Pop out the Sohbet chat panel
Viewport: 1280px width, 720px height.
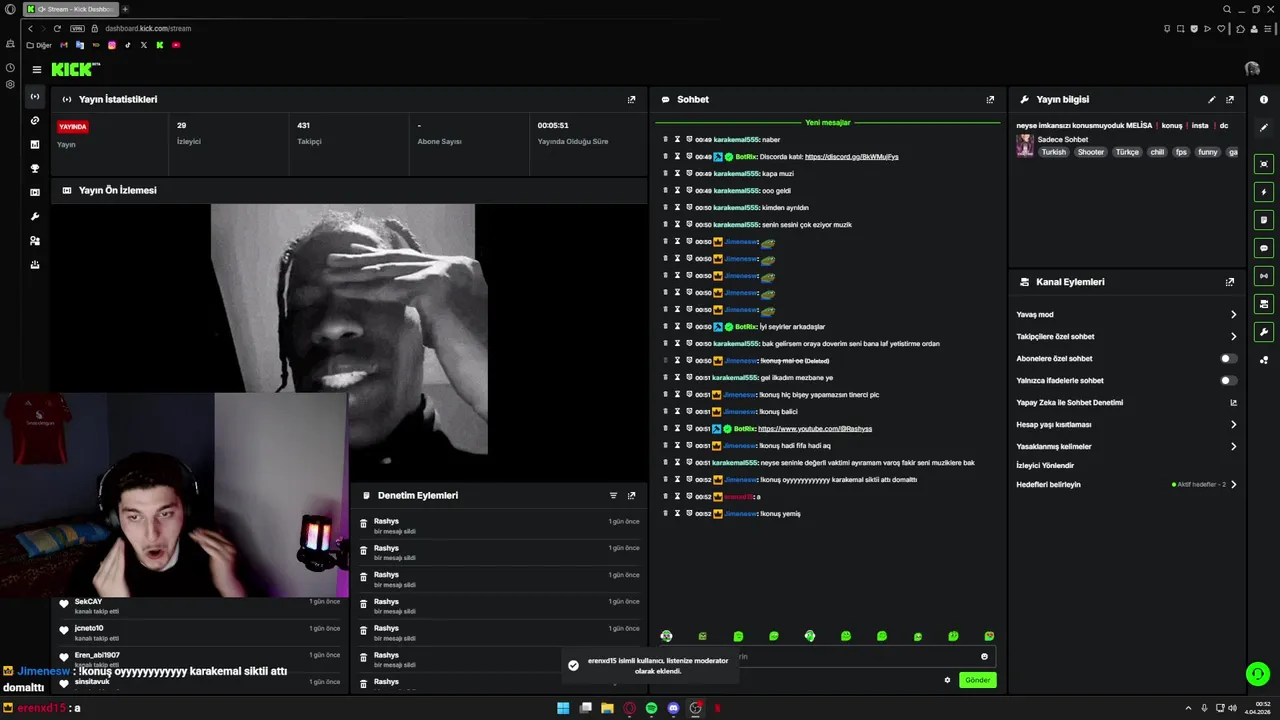[x=990, y=100]
